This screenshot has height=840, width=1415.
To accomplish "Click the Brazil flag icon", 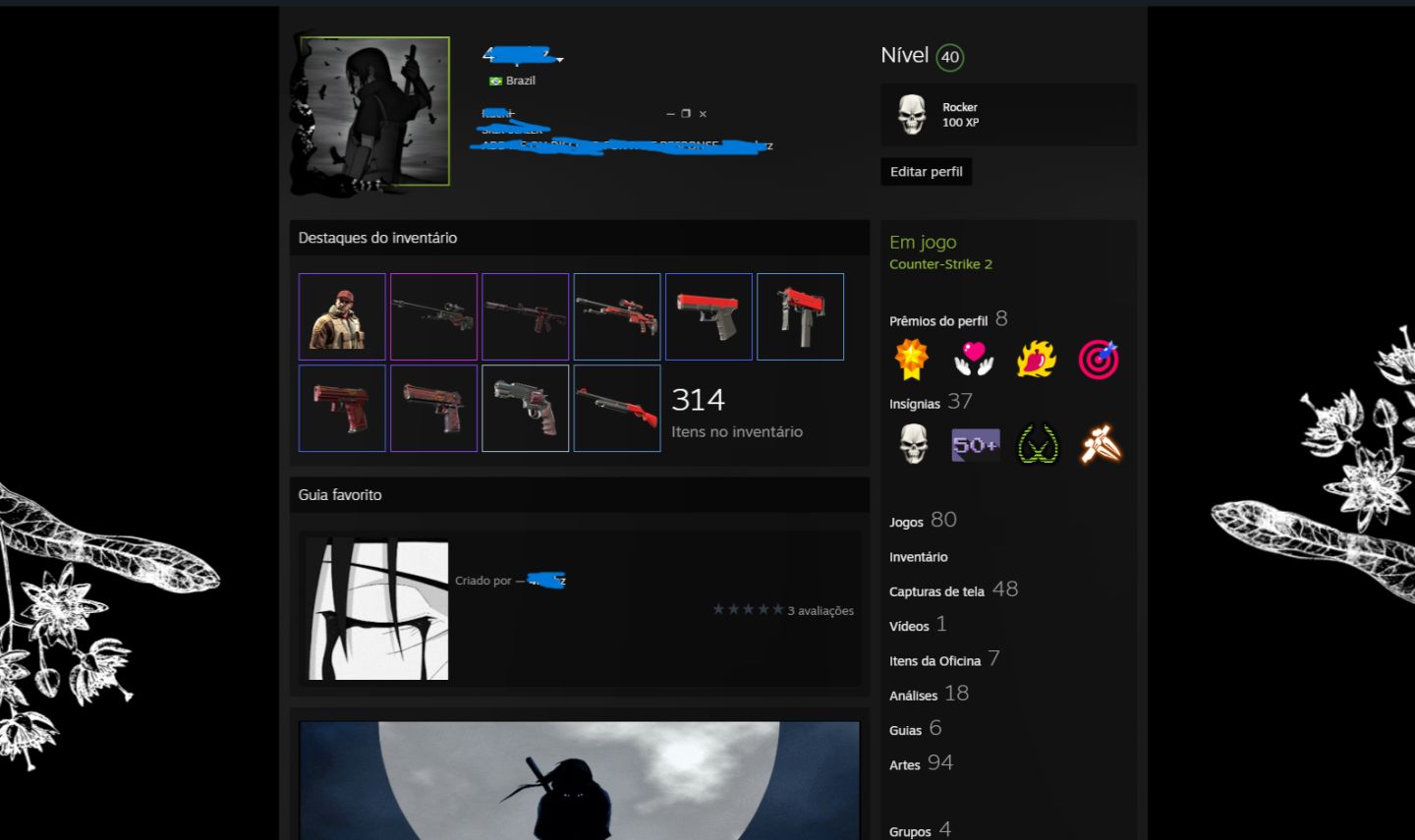I will [x=496, y=81].
